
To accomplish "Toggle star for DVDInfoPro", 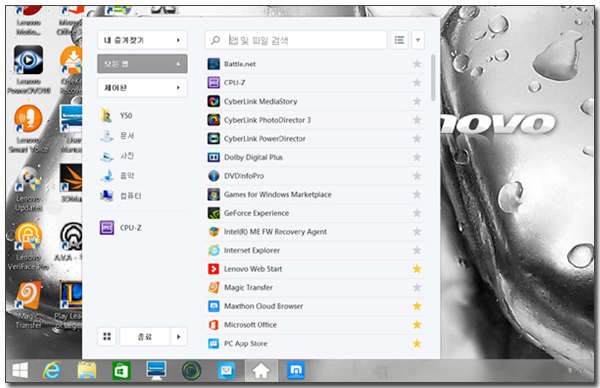I will [417, 176].
